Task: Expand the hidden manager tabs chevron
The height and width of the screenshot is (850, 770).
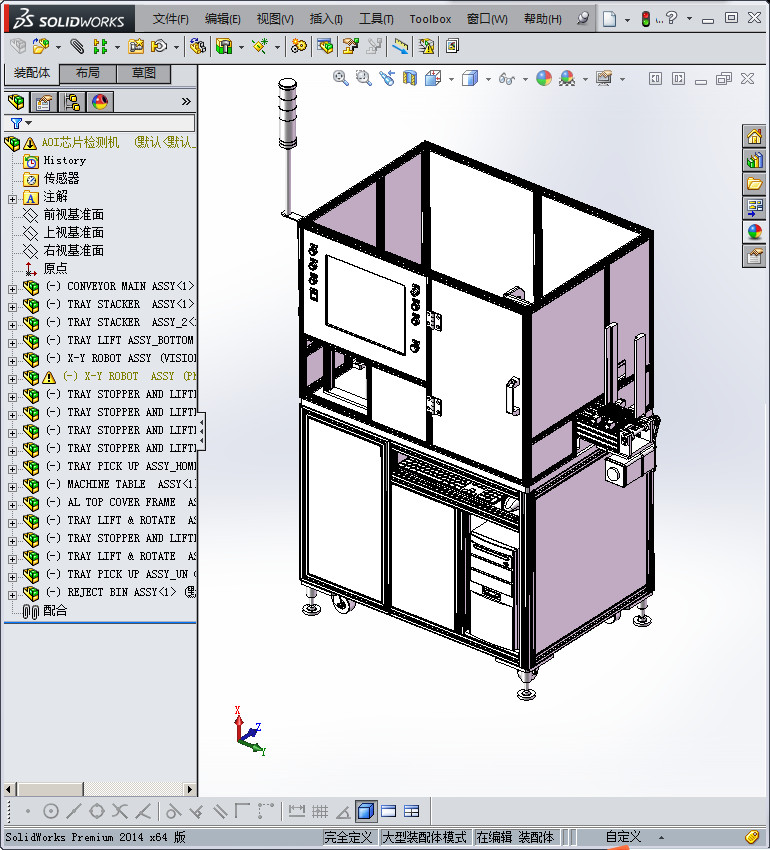Action: coord(186,102)
